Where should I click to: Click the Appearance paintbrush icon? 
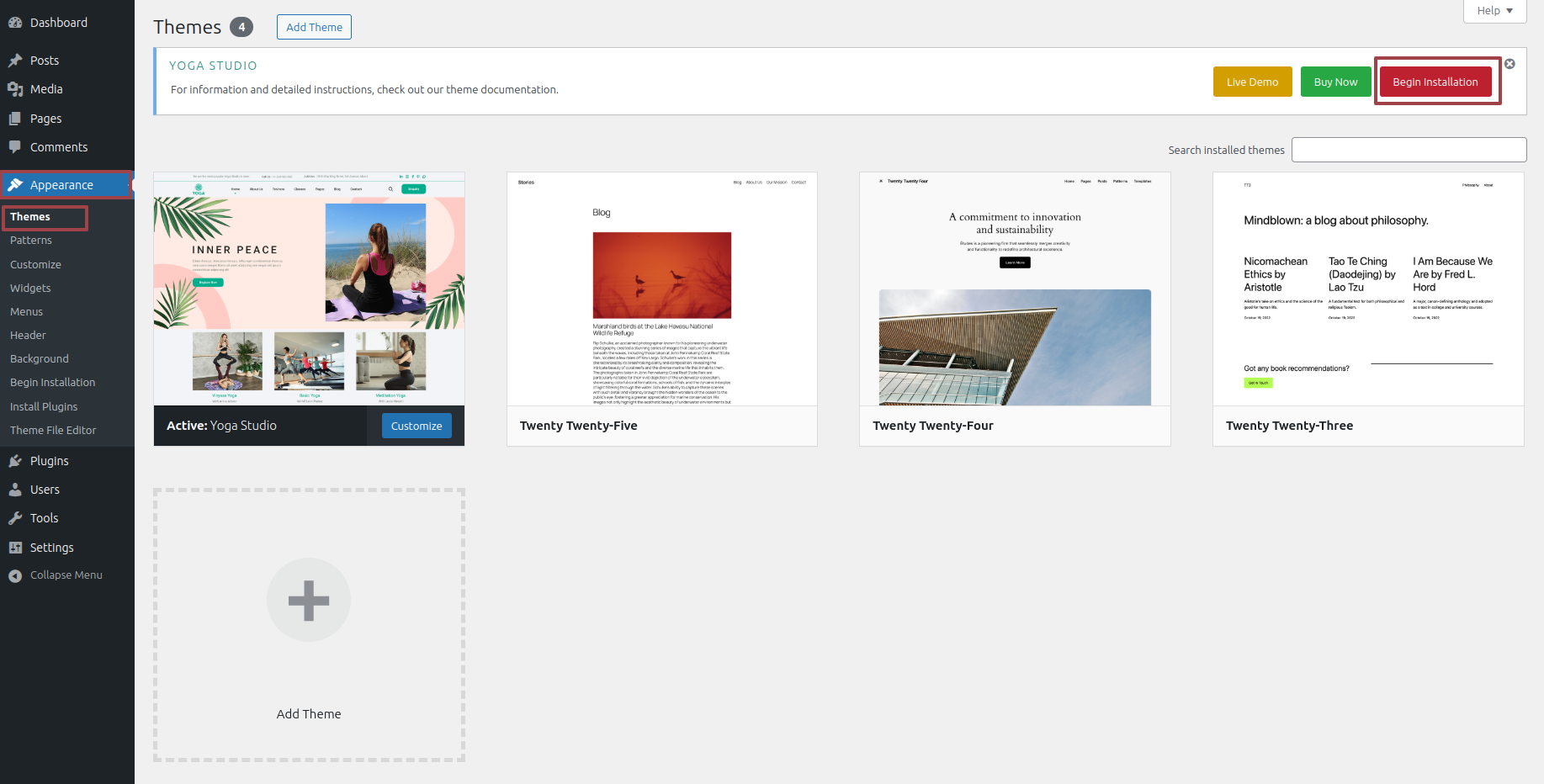pos(15,185)
